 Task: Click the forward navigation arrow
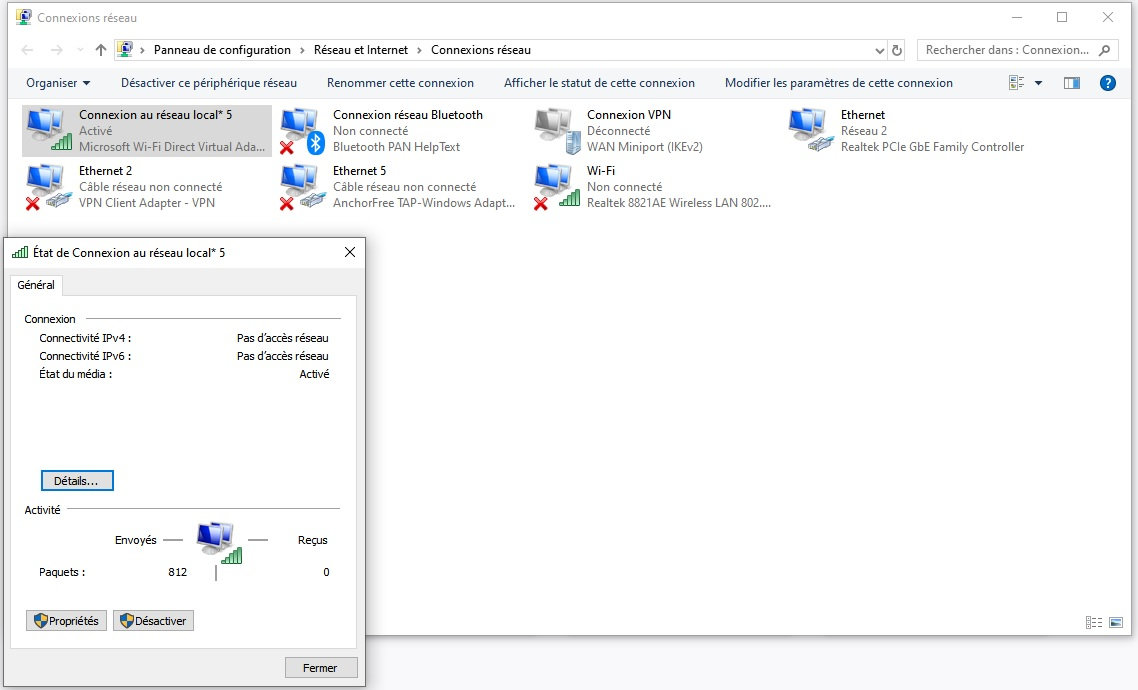(57, 50)
